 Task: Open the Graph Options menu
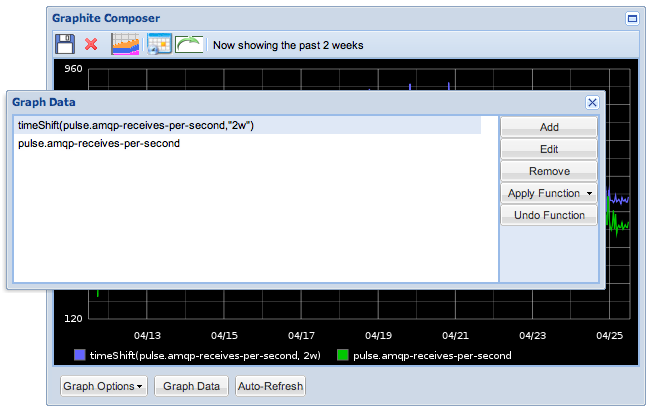click(x=104, y=386)
